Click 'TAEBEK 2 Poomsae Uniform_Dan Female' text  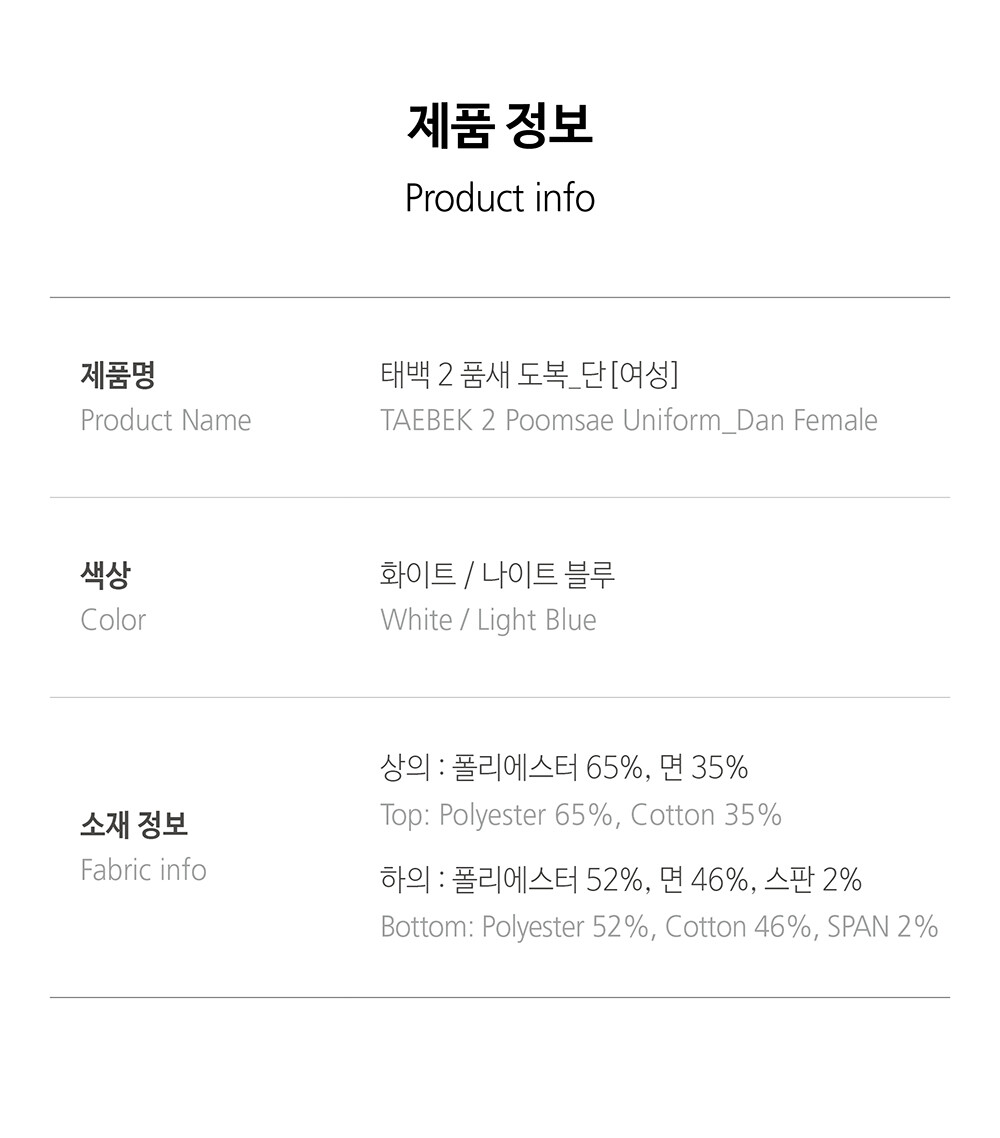(629, 420)
